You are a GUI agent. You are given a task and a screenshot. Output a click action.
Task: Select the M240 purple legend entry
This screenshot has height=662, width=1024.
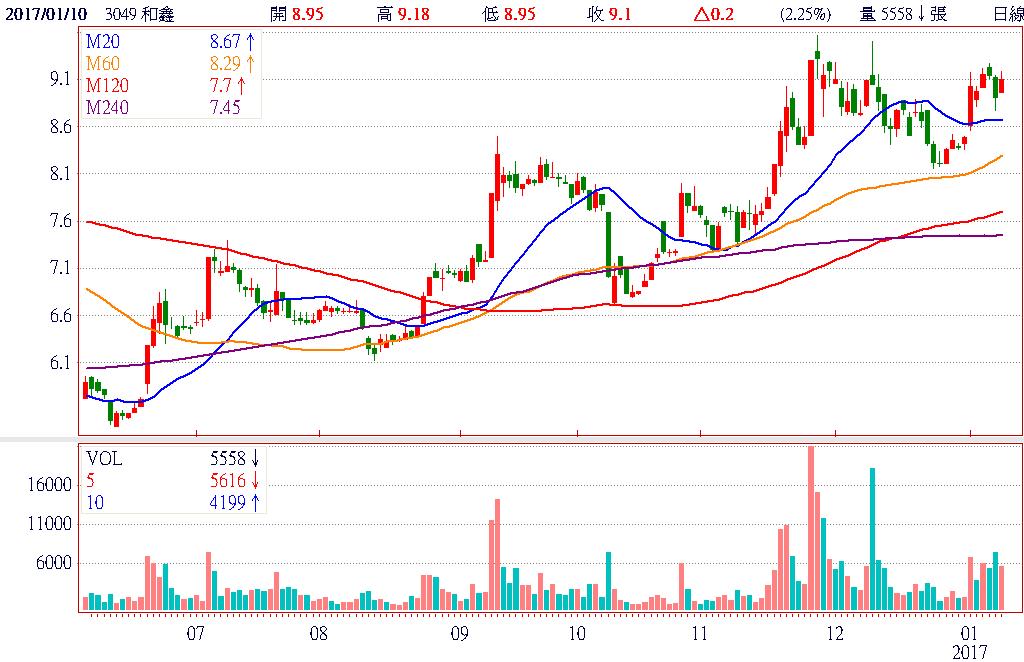pyautogui.click(x=106, y=107)
